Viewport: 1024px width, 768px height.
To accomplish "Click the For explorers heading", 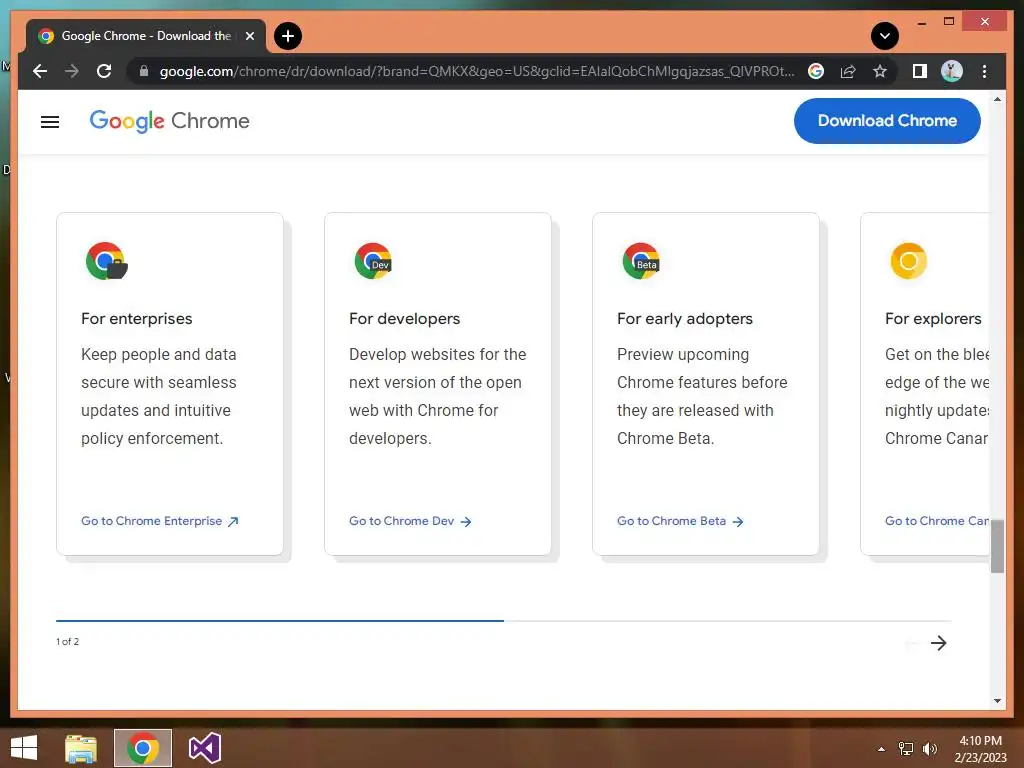I will (x=933, y=319).
